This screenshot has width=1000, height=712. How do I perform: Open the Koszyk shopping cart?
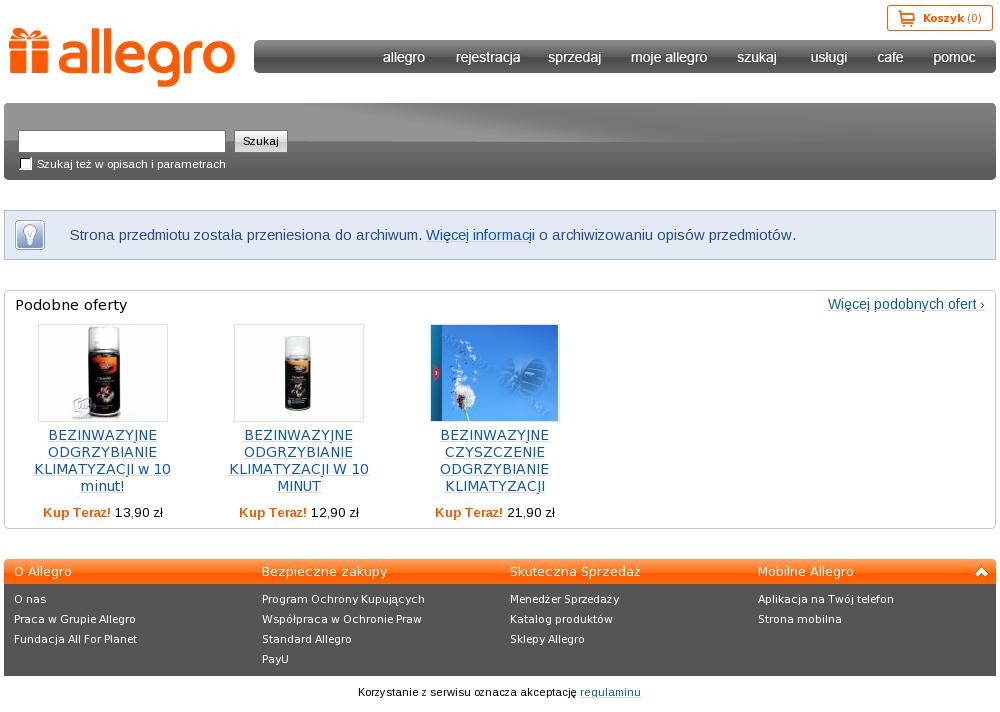coord(939,18)
